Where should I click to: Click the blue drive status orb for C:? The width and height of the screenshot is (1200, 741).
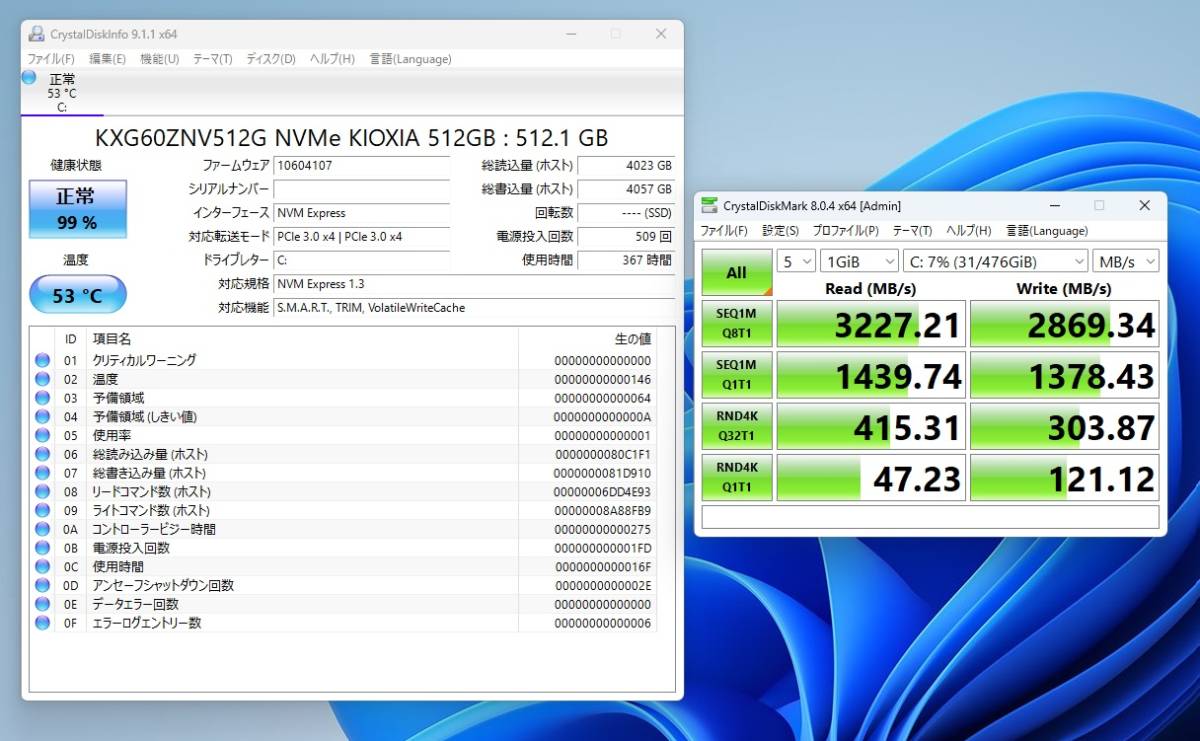29,77
